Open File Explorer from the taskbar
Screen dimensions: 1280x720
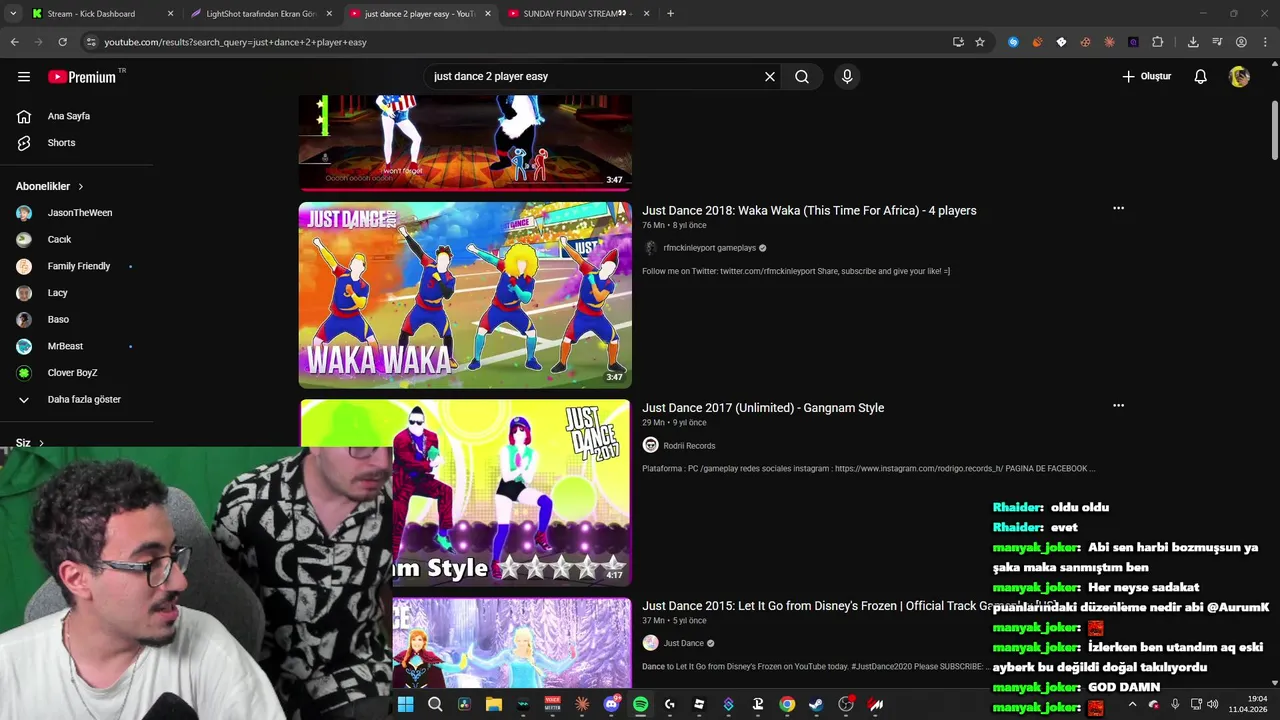pyautogui.click(x=494, y=704)
